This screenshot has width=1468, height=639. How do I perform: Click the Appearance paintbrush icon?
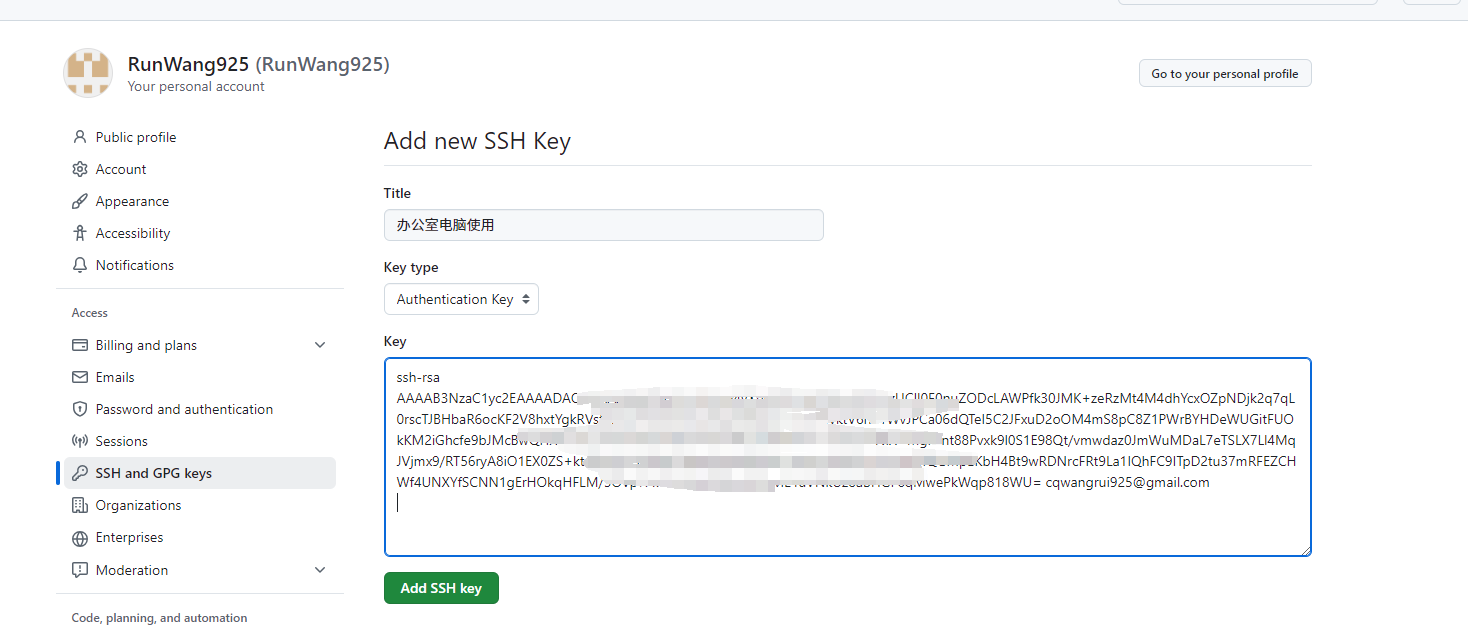pos(80,201)
